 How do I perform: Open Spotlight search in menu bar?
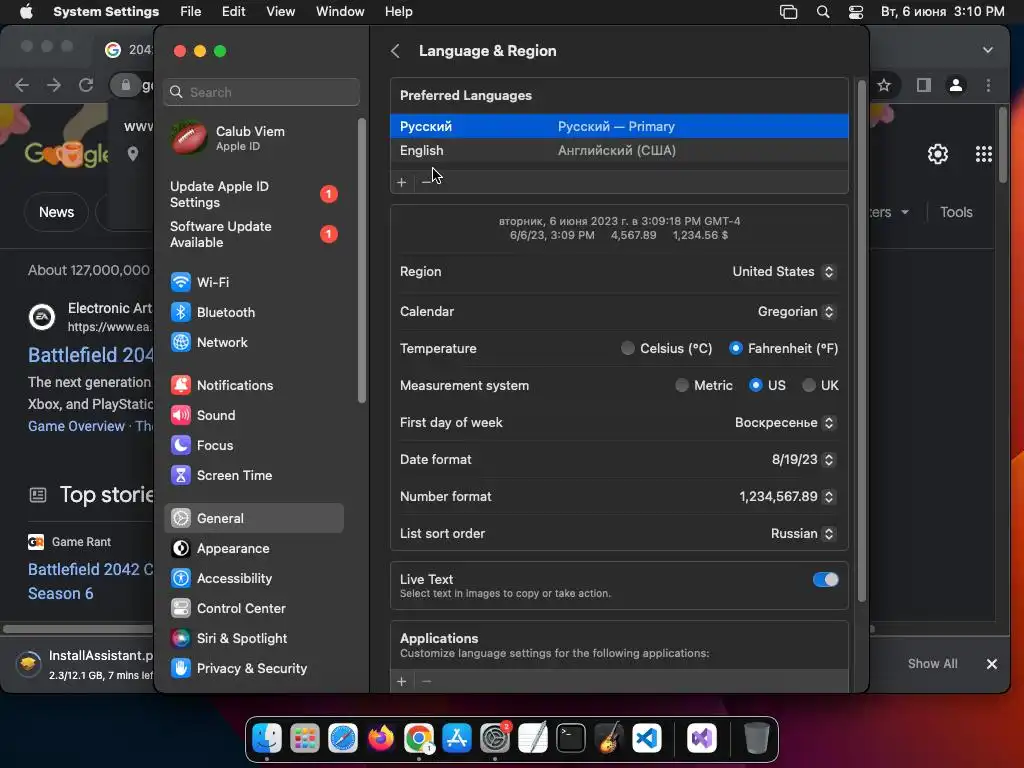tap(823, 12)
